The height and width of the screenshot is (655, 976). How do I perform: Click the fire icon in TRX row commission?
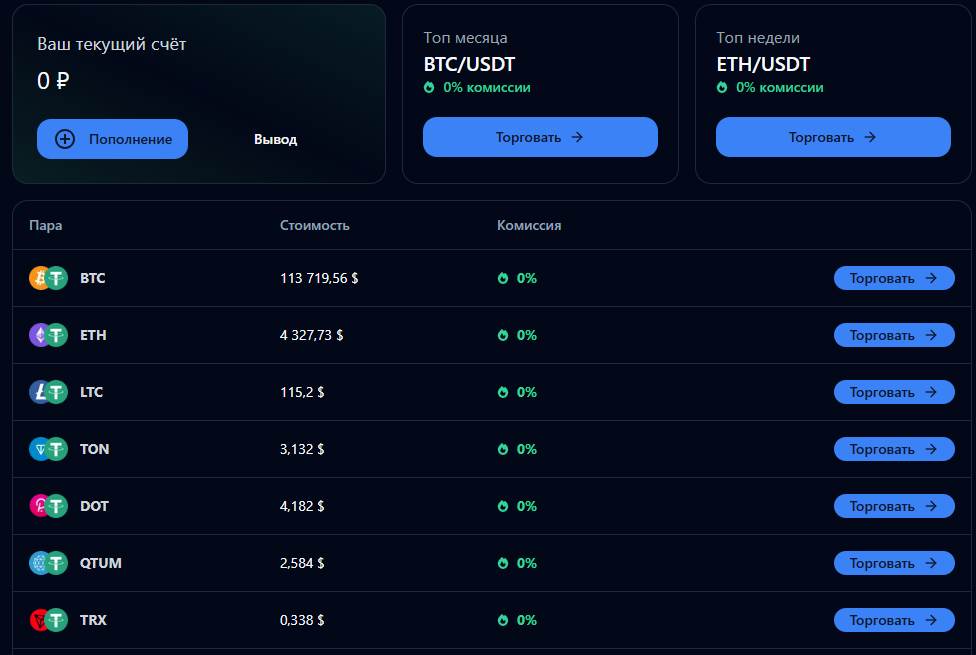pyautogui.click(x=503, y=620)
